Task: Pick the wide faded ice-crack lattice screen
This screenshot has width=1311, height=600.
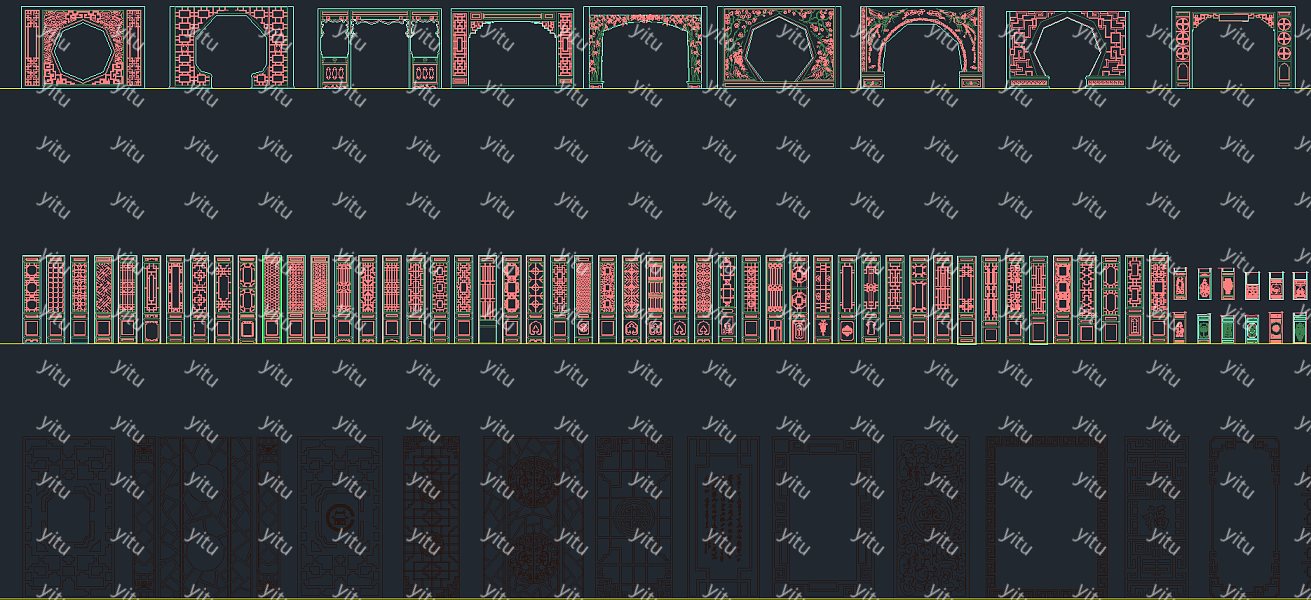Action: click(207, 516)
